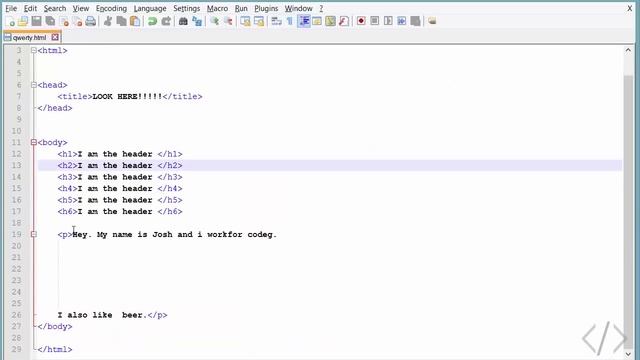Open the Encoding menu
The width and height of the screenshot is (640, 360).
(111, 8)
